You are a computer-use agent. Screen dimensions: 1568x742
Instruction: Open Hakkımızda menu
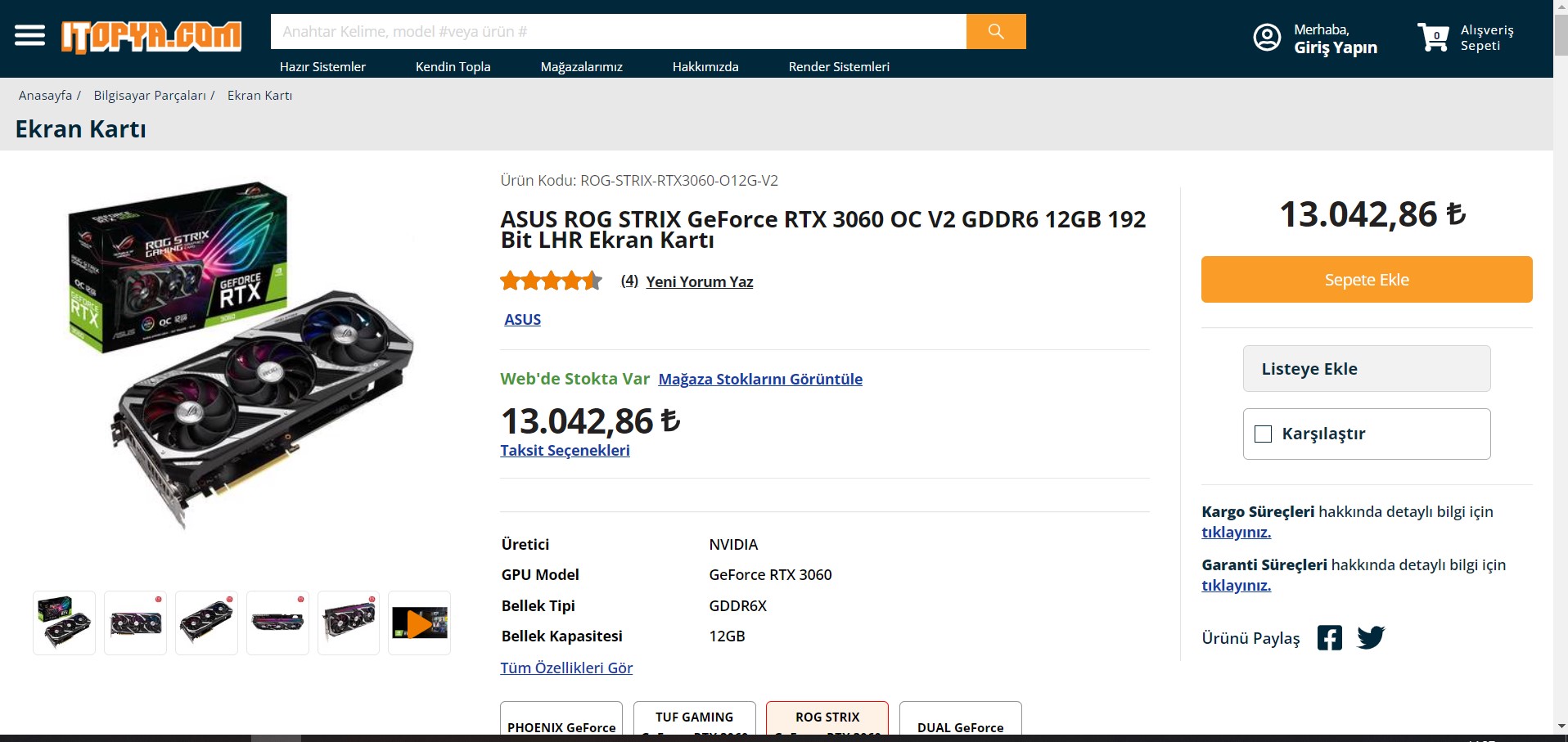click(x=705, y=66)
